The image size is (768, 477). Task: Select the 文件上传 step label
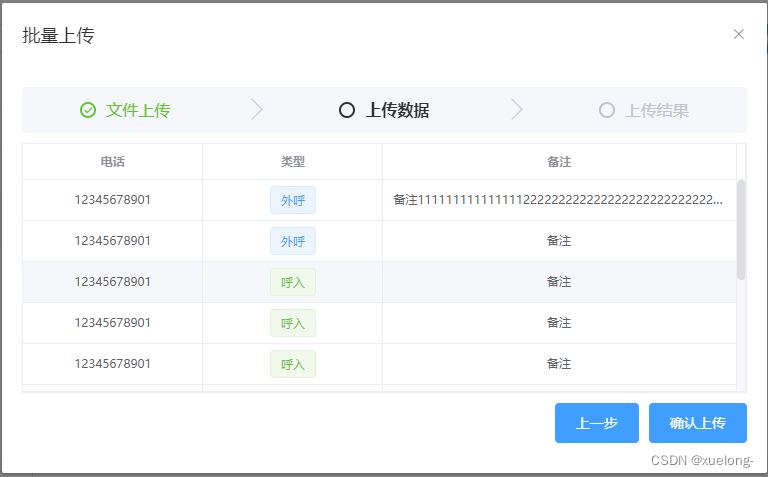pos(138,110)
